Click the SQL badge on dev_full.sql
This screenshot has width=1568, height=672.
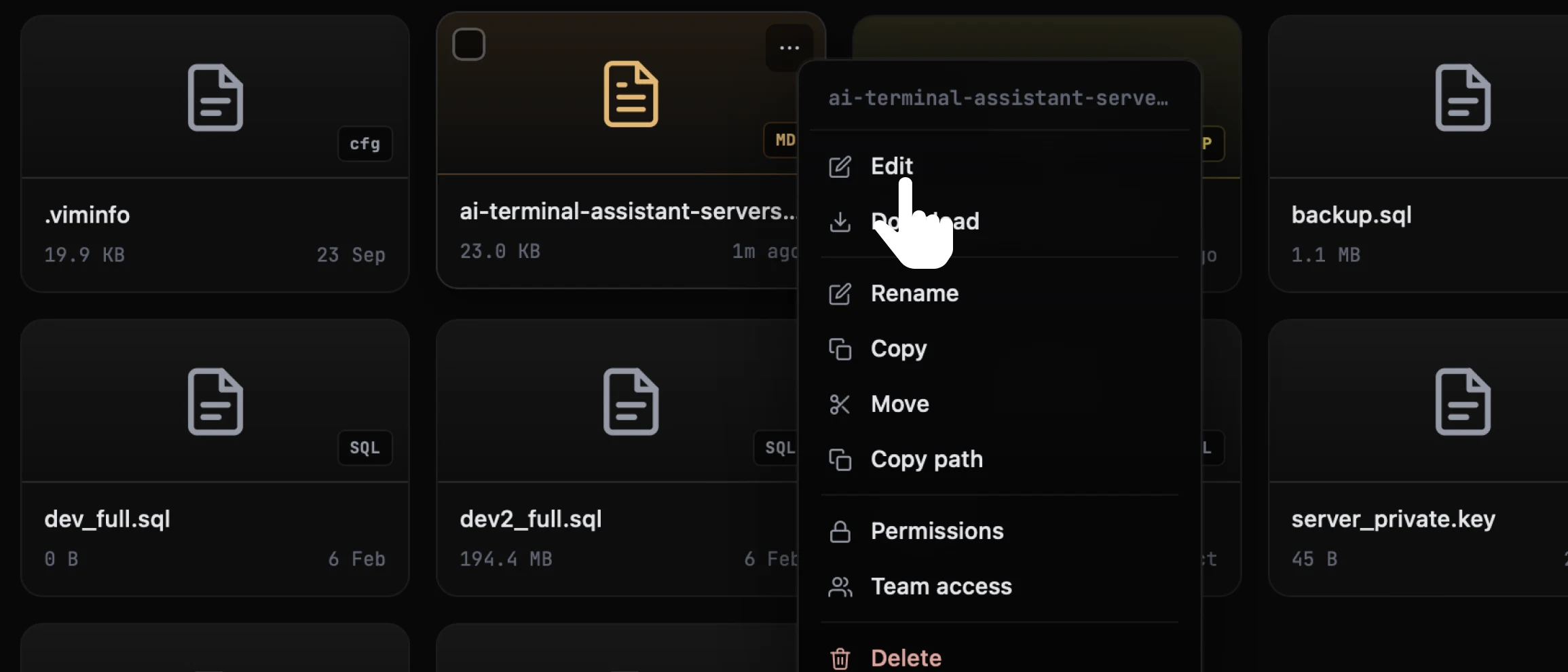(365, 448)
